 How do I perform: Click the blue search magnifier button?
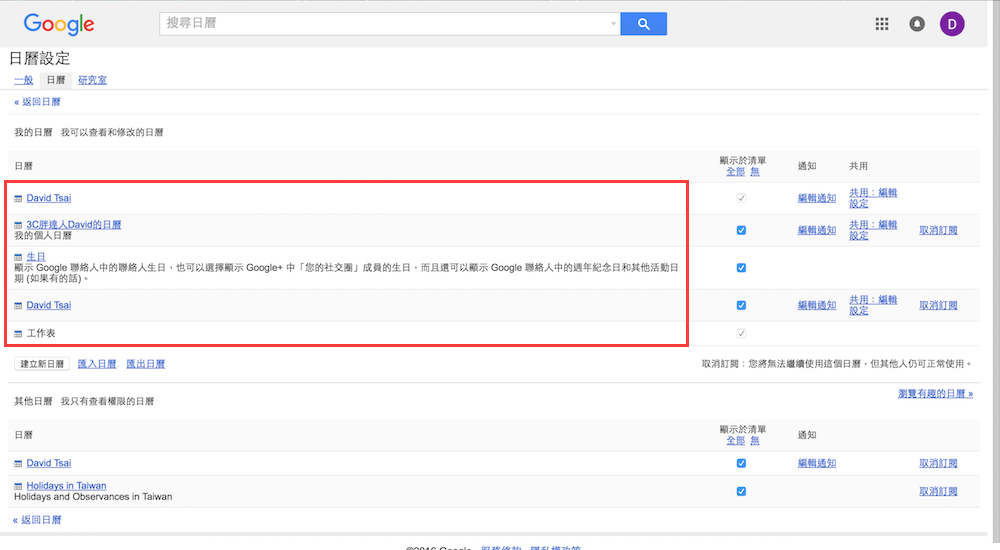[643, 24]
